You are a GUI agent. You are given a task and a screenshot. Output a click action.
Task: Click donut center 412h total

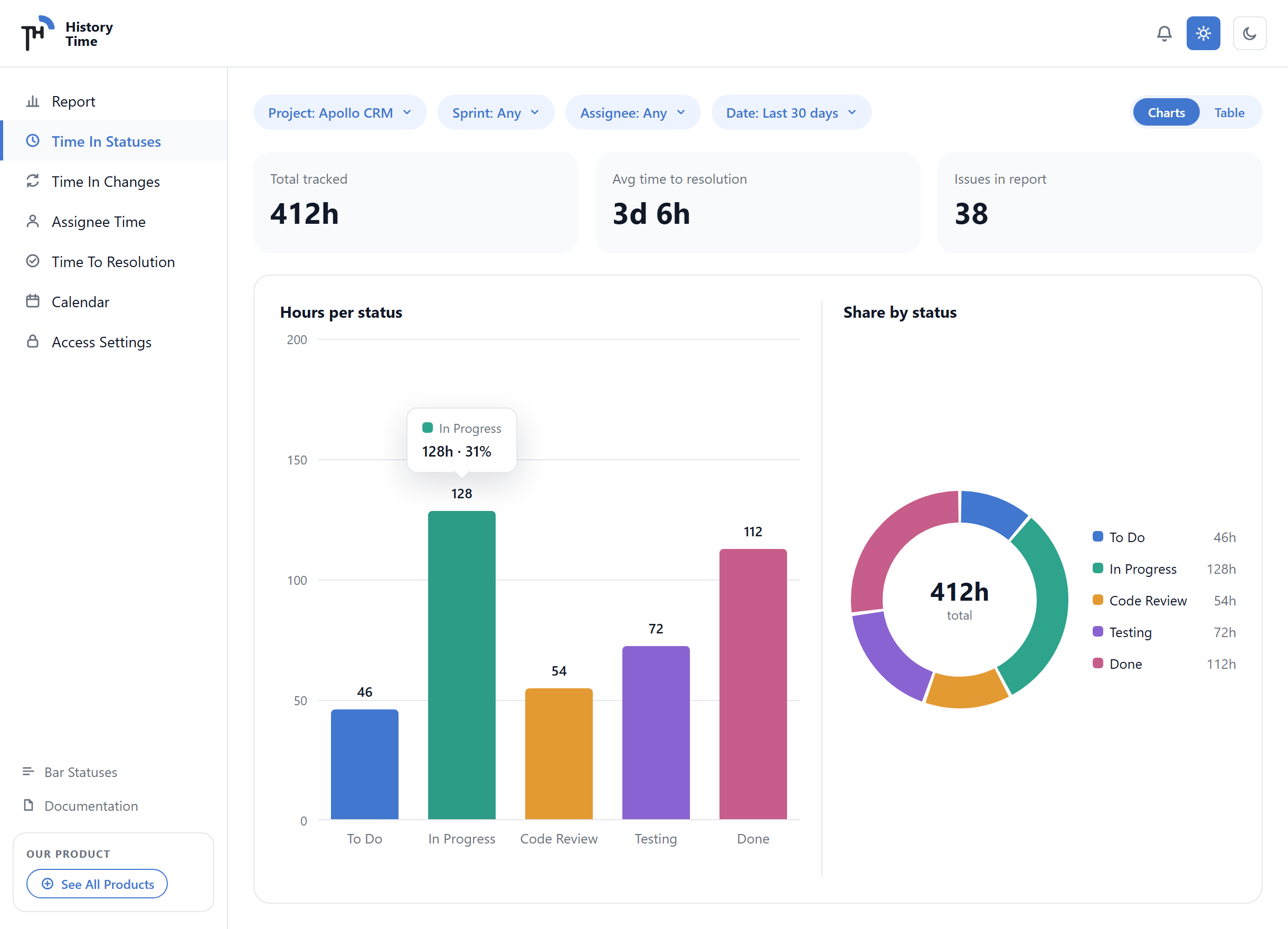point(959,600)
